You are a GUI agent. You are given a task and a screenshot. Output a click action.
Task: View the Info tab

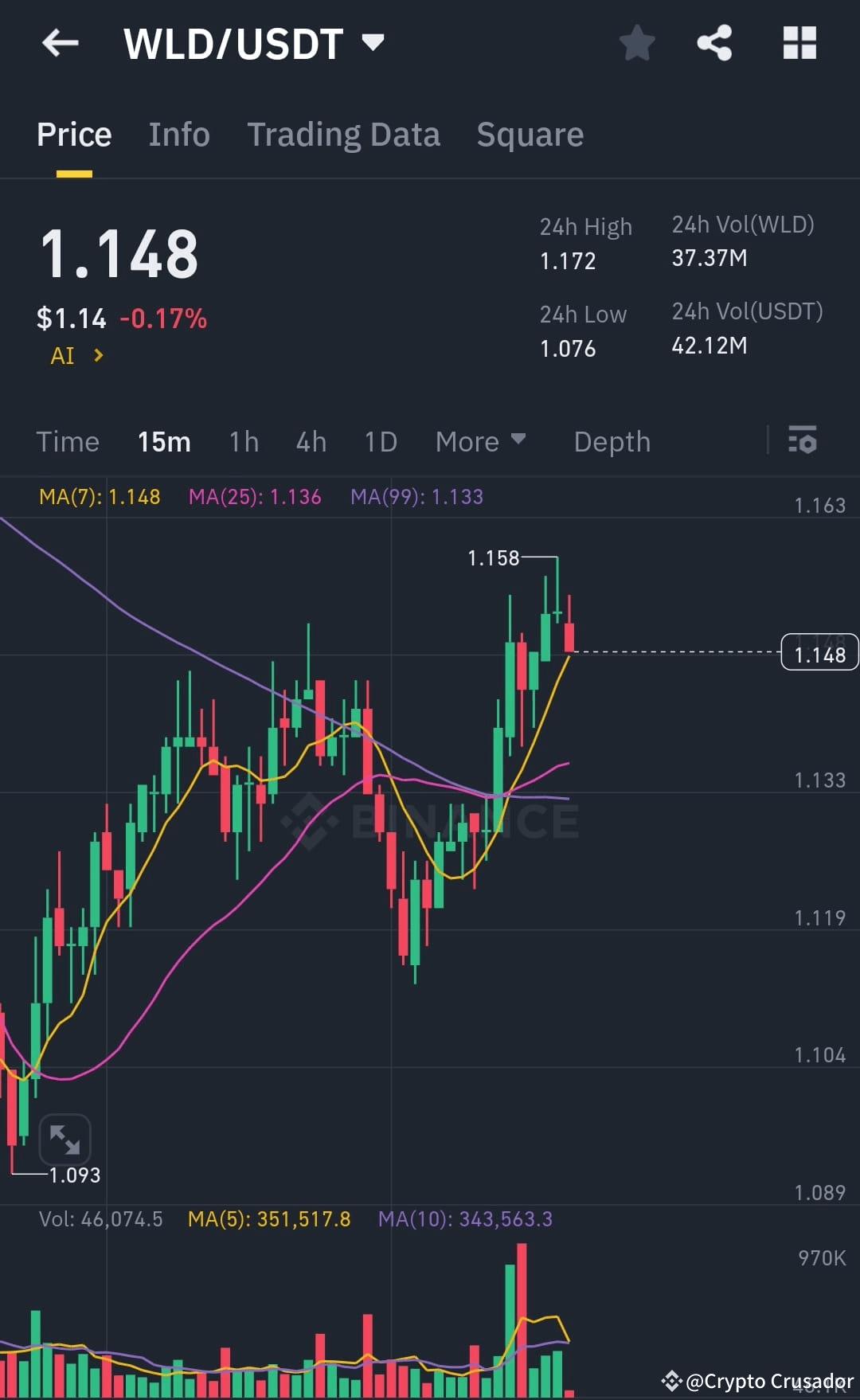point(178,134)
